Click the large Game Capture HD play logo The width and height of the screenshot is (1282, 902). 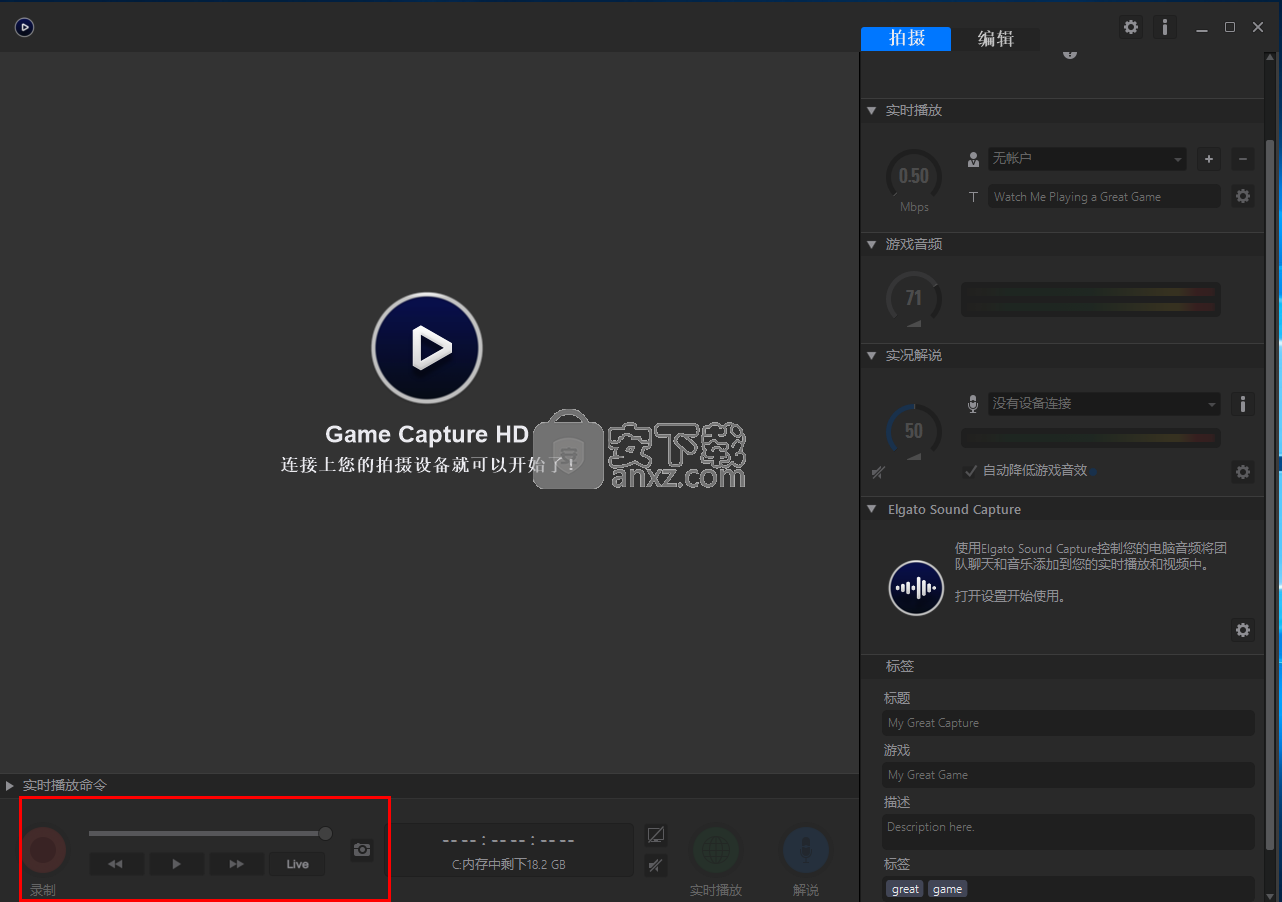tap(427, 348)
